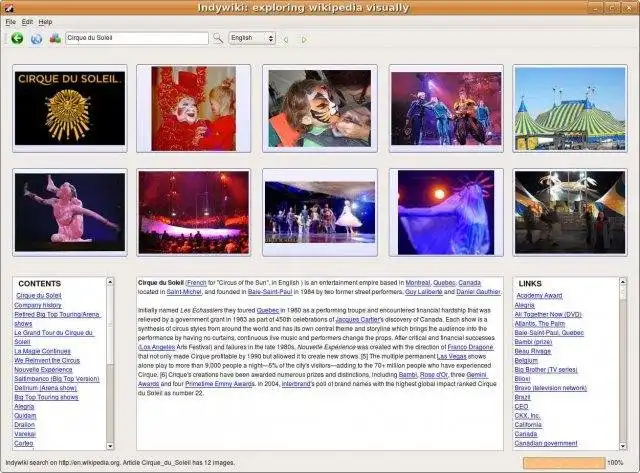The width and height of the screenshot is (640, 473).
Task: Open the blue veil performer thumbnail
Action: [446, 212]
